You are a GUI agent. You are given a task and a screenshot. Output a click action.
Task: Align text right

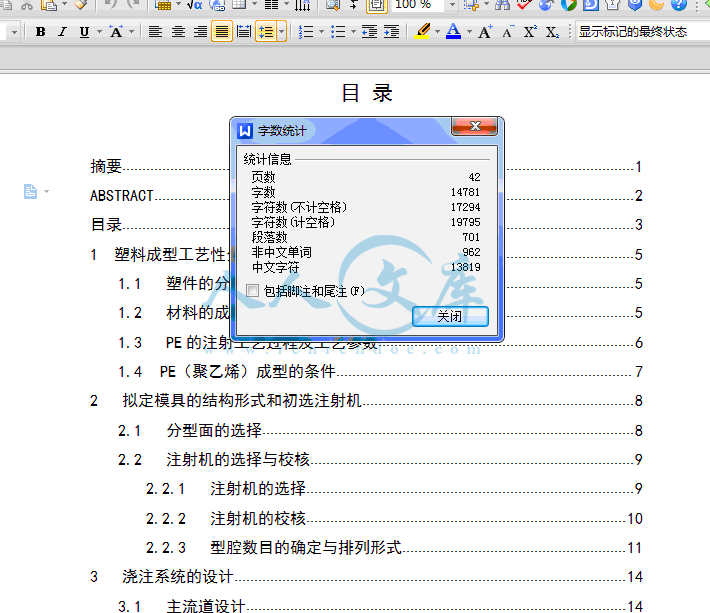(x=200, y=32)
